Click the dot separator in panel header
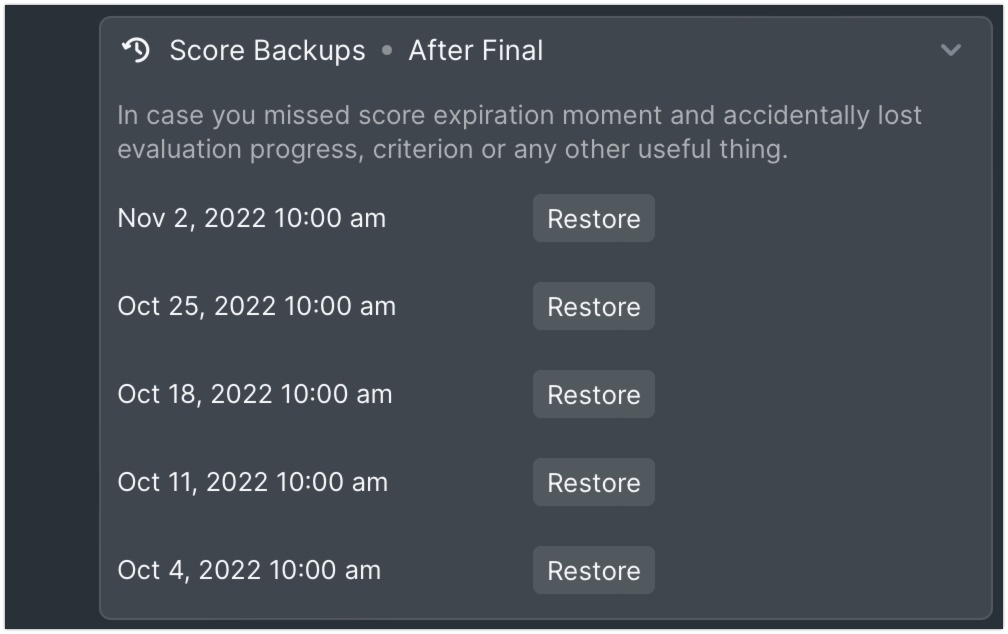 pyautogui.click(x=387, y=50)
